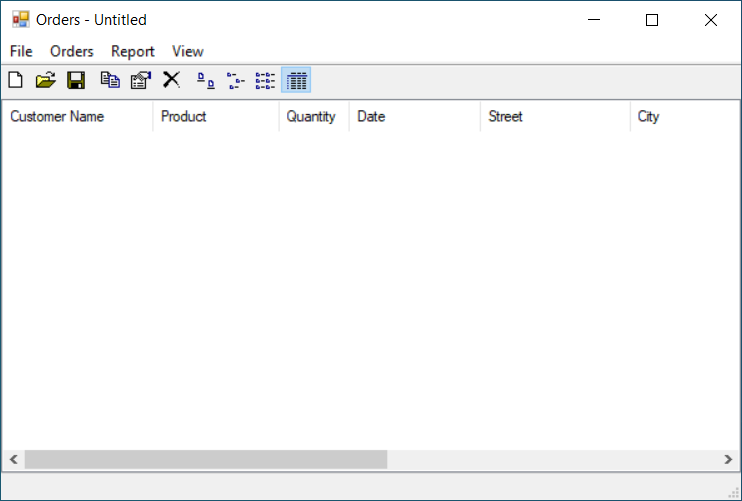
Task: Save using the floppy disk icon
Action: (76, 80)
